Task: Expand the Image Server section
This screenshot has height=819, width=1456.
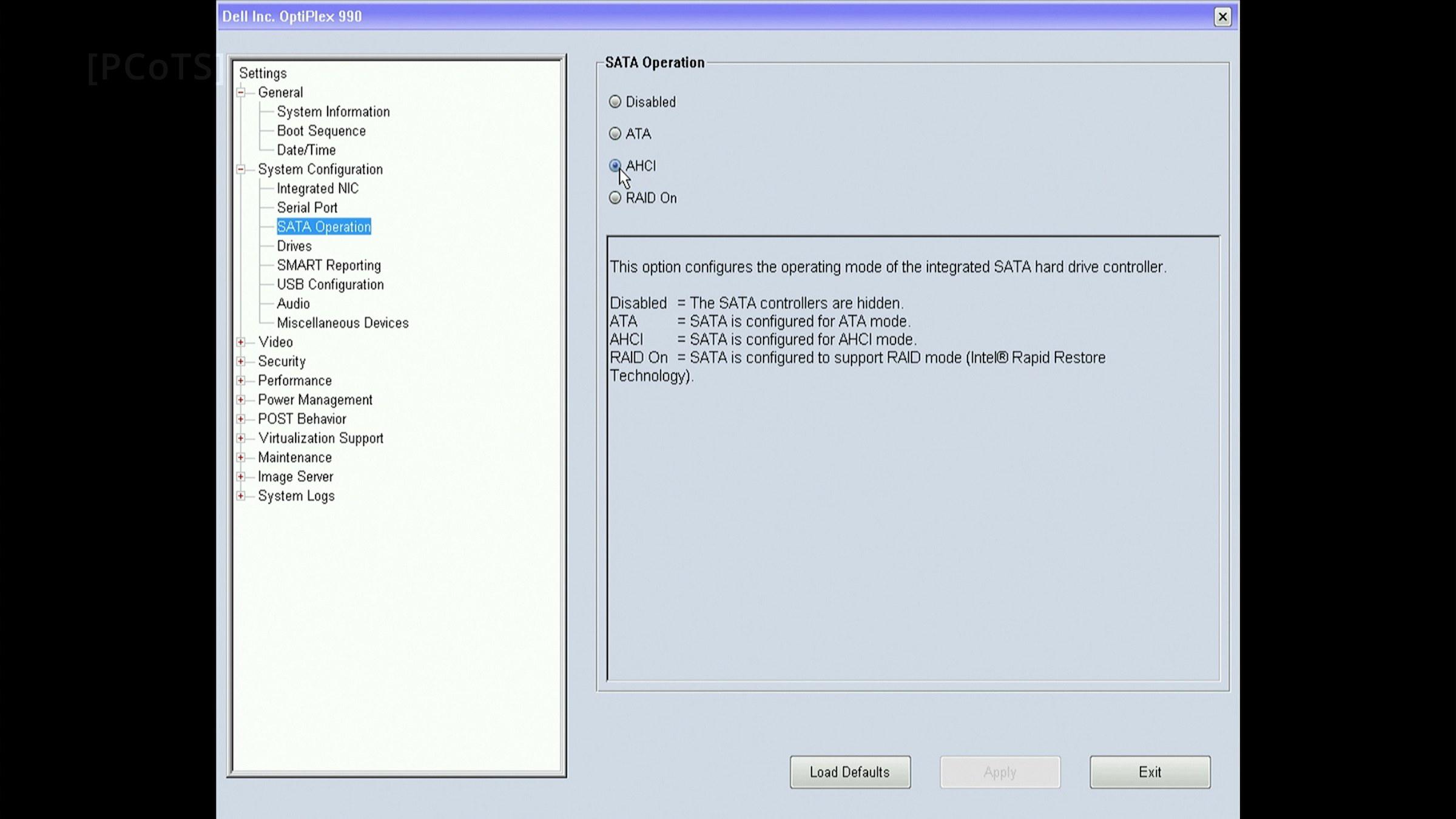Action: click(241, 477)
